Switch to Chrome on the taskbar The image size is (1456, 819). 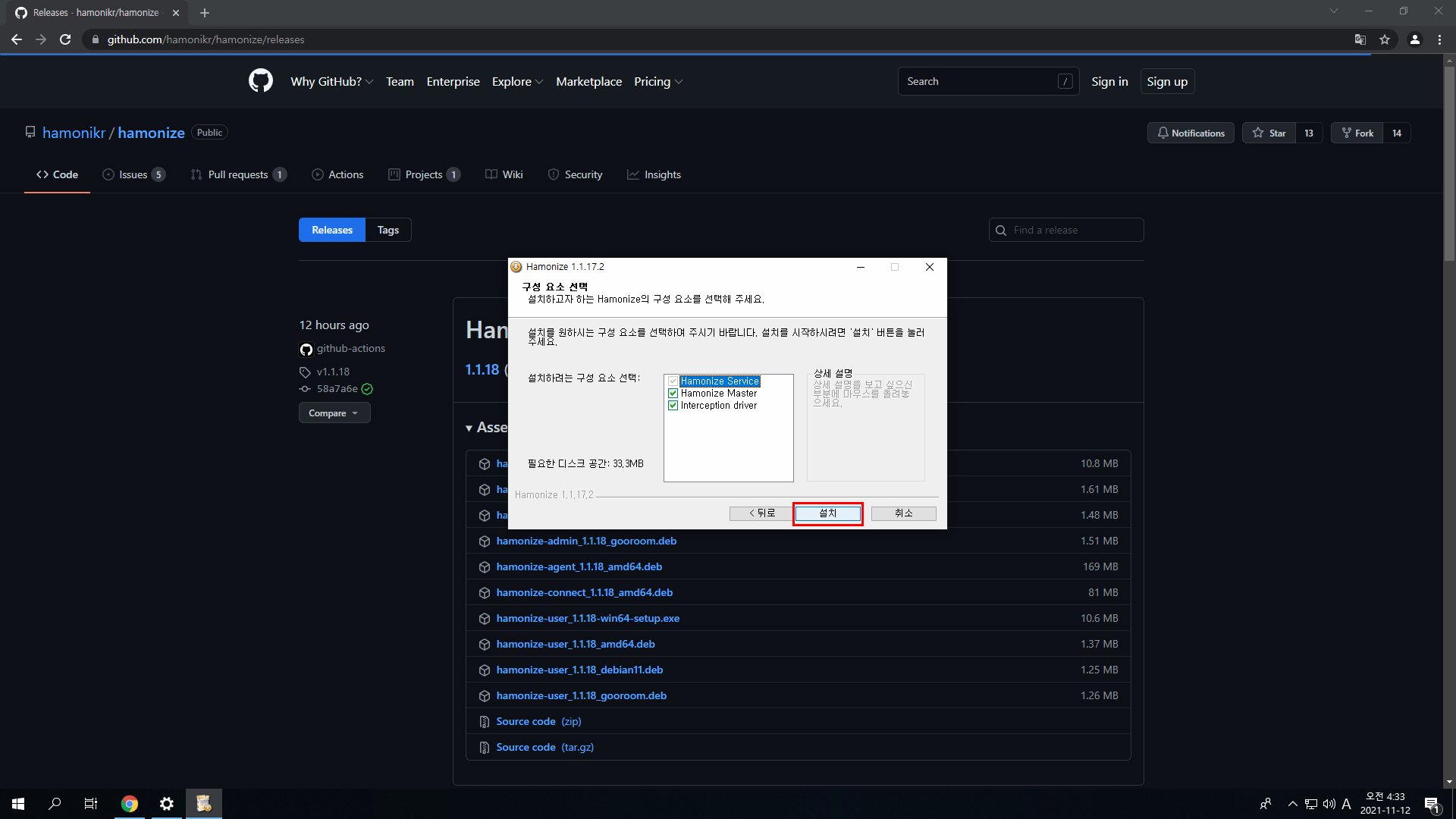click(130, 804)
